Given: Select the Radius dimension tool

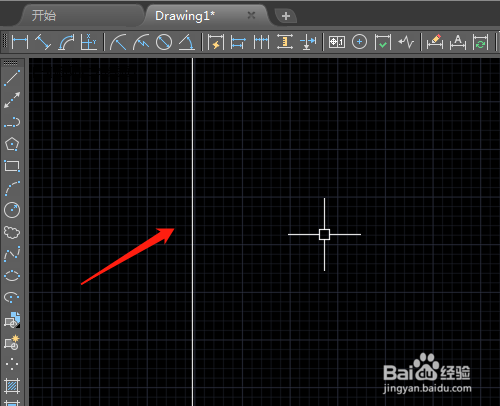Looking at the screenshot, I should pos(118,42).
